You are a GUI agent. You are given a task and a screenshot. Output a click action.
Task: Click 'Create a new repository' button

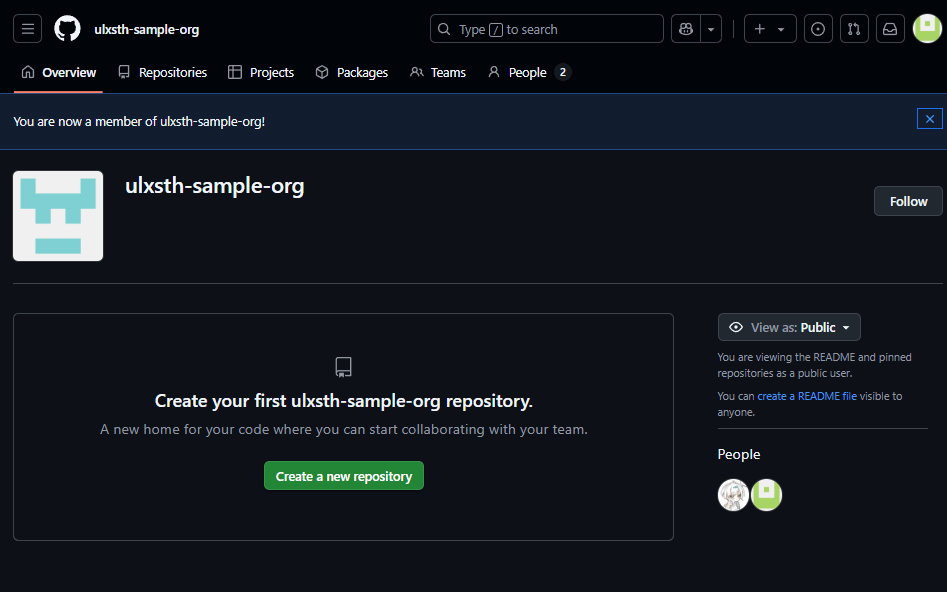coord(344,476)
